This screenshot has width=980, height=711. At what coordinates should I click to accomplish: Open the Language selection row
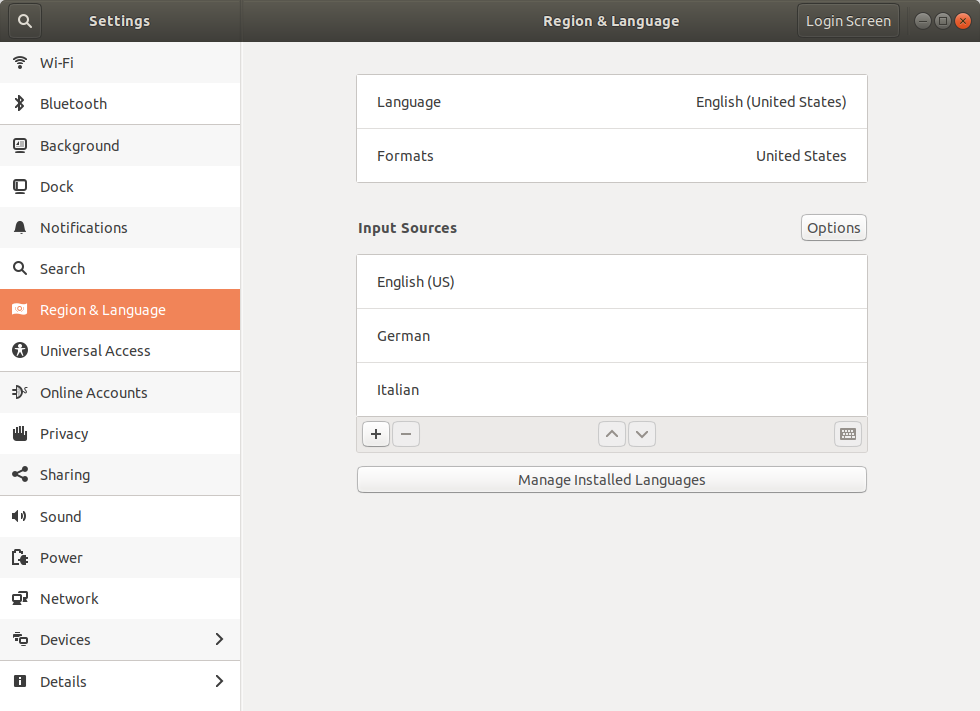(611, 102)
